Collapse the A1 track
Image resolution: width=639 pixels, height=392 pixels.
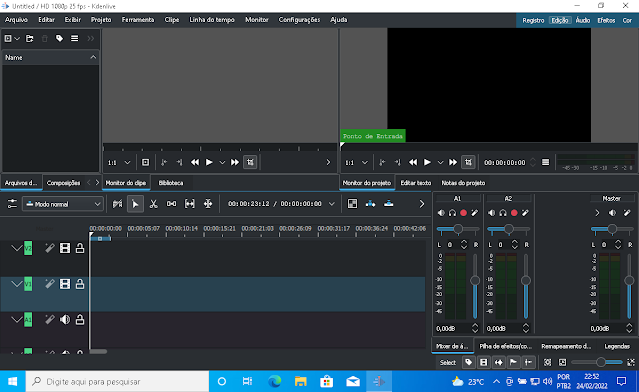pos(16,320)
